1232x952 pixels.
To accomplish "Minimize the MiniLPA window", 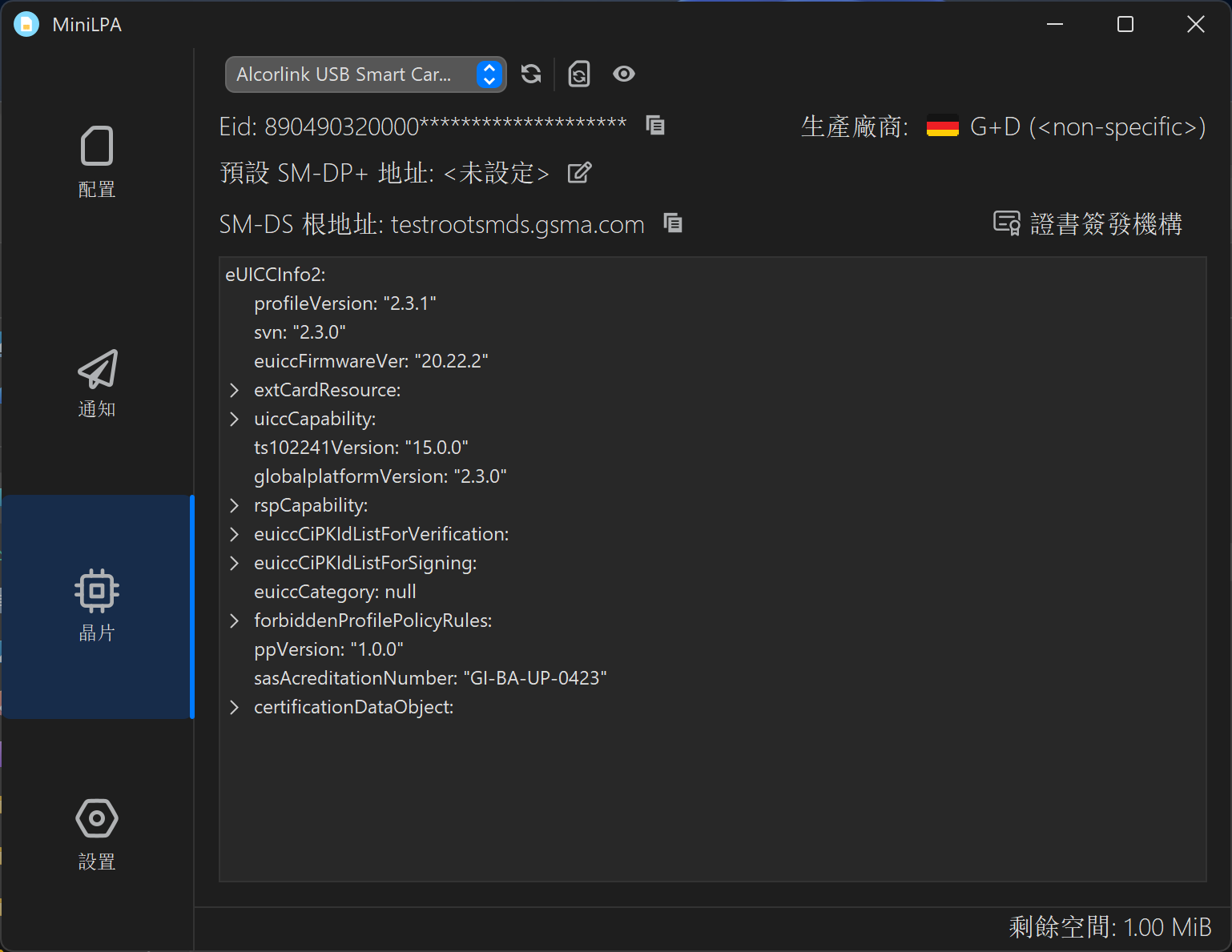I will (x=1055, y=25).
